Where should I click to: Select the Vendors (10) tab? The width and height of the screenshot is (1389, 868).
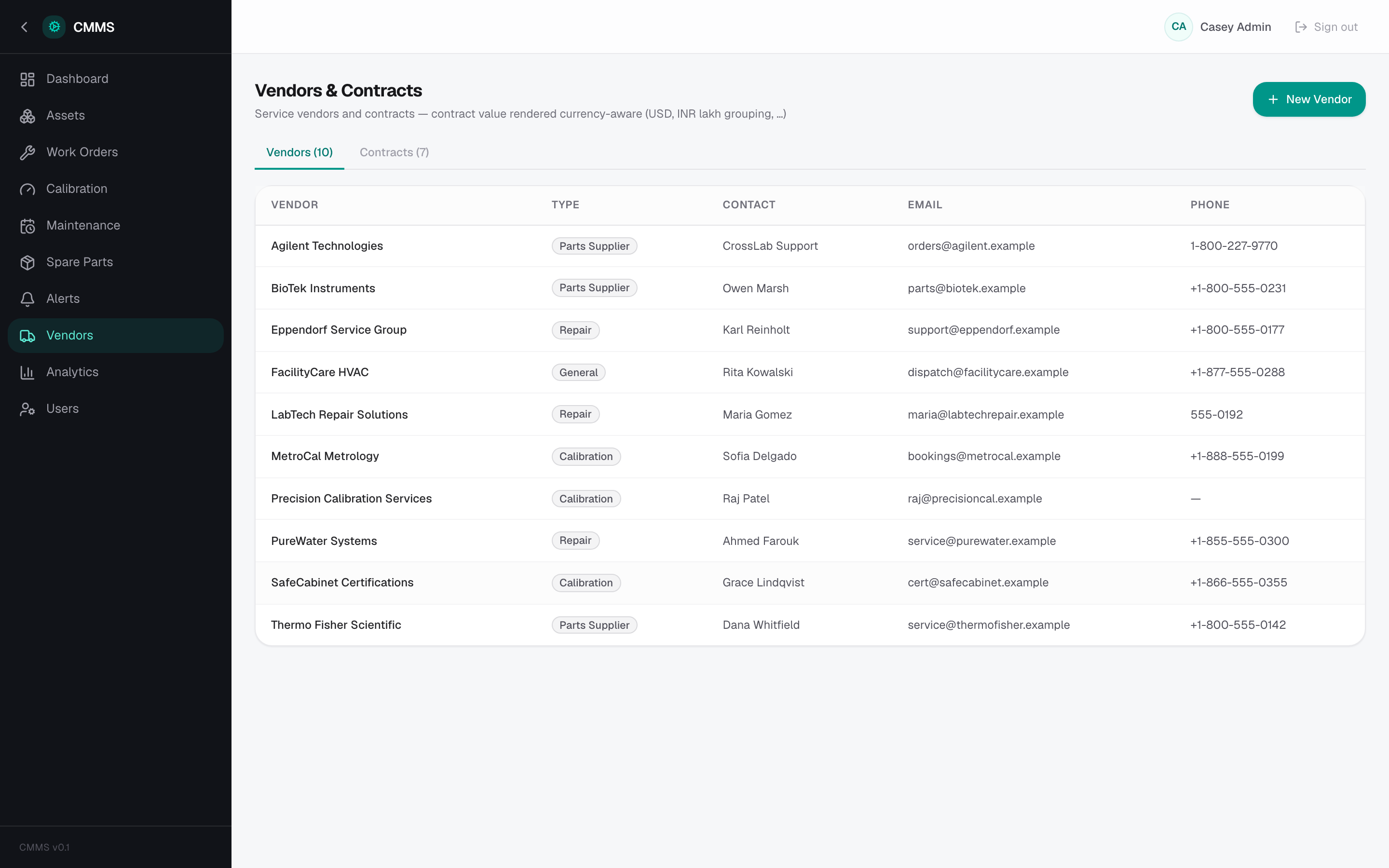300,153
